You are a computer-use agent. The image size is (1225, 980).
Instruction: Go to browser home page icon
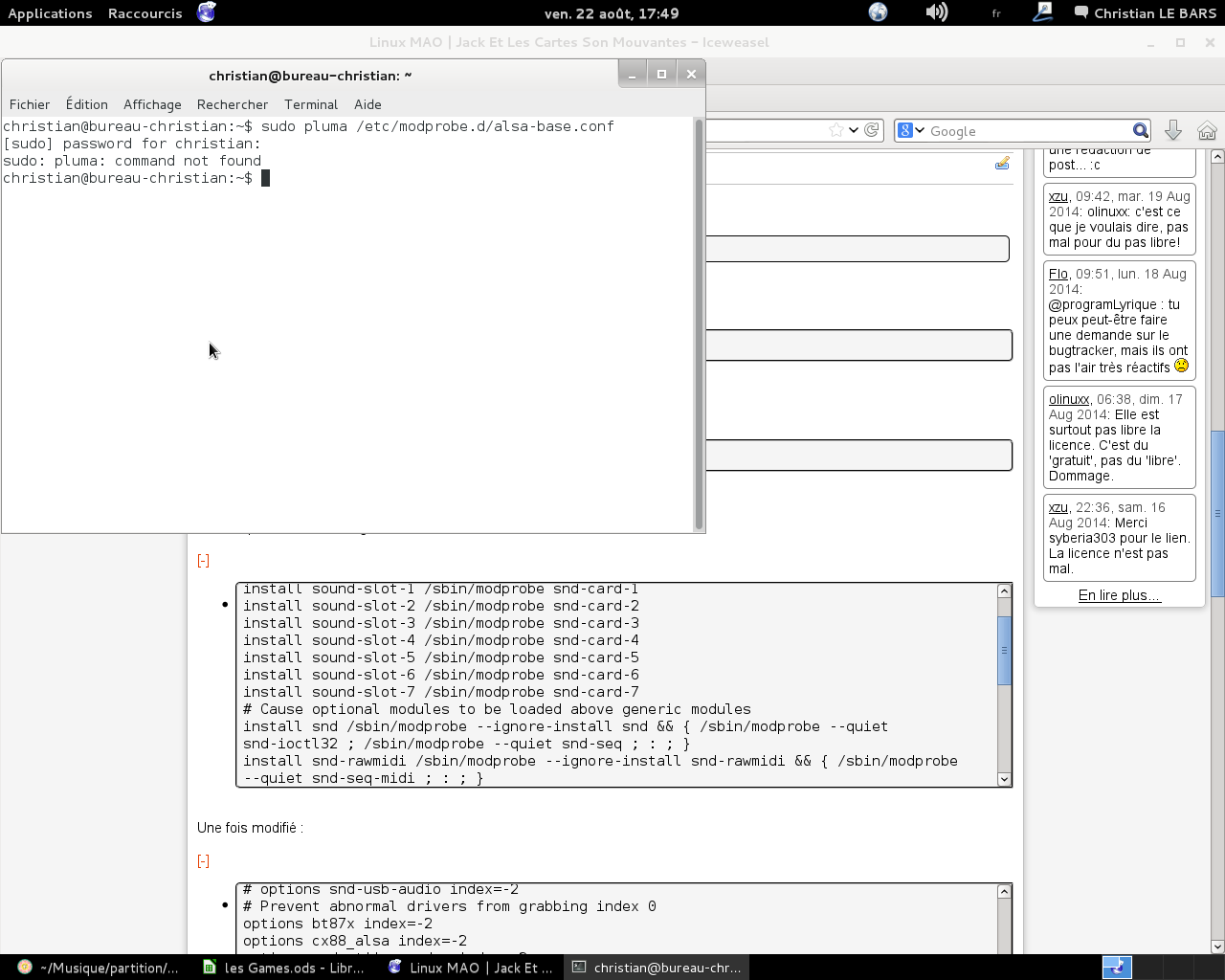(x=1207, y=131)
